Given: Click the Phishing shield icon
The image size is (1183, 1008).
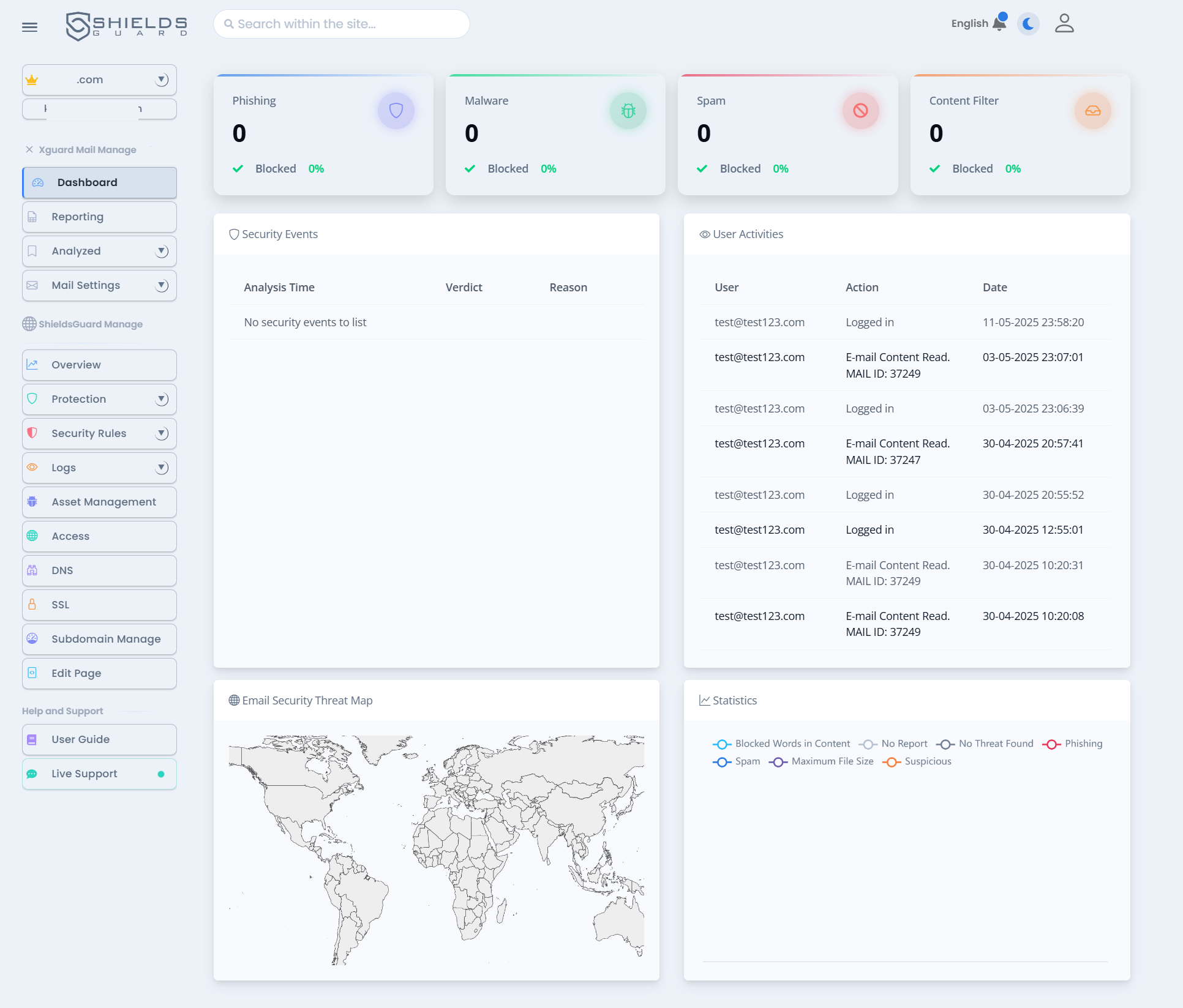Looking at the screenshot, I should click(x=396, y=111).
